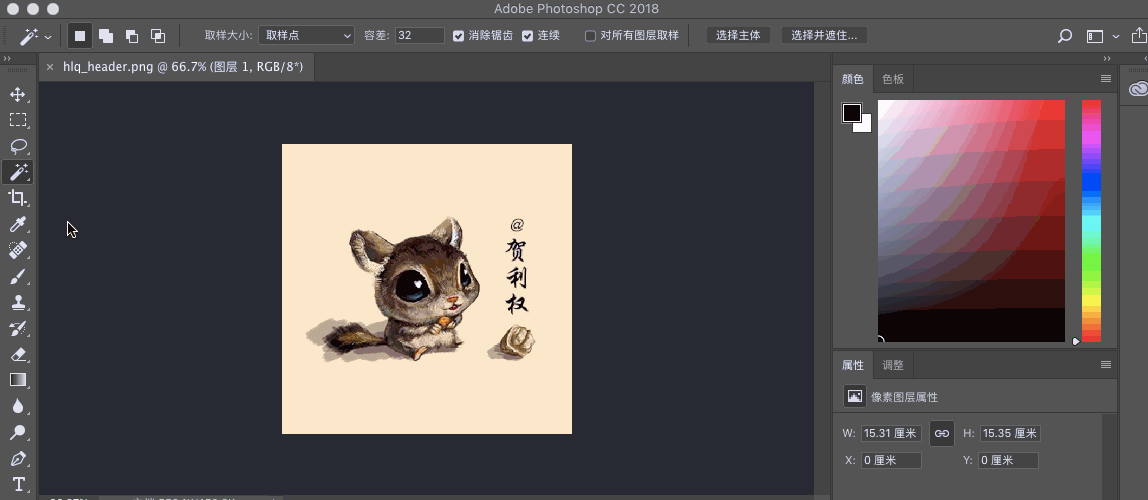
Task: Click background color swatch
Action: (x=866, y=127)
